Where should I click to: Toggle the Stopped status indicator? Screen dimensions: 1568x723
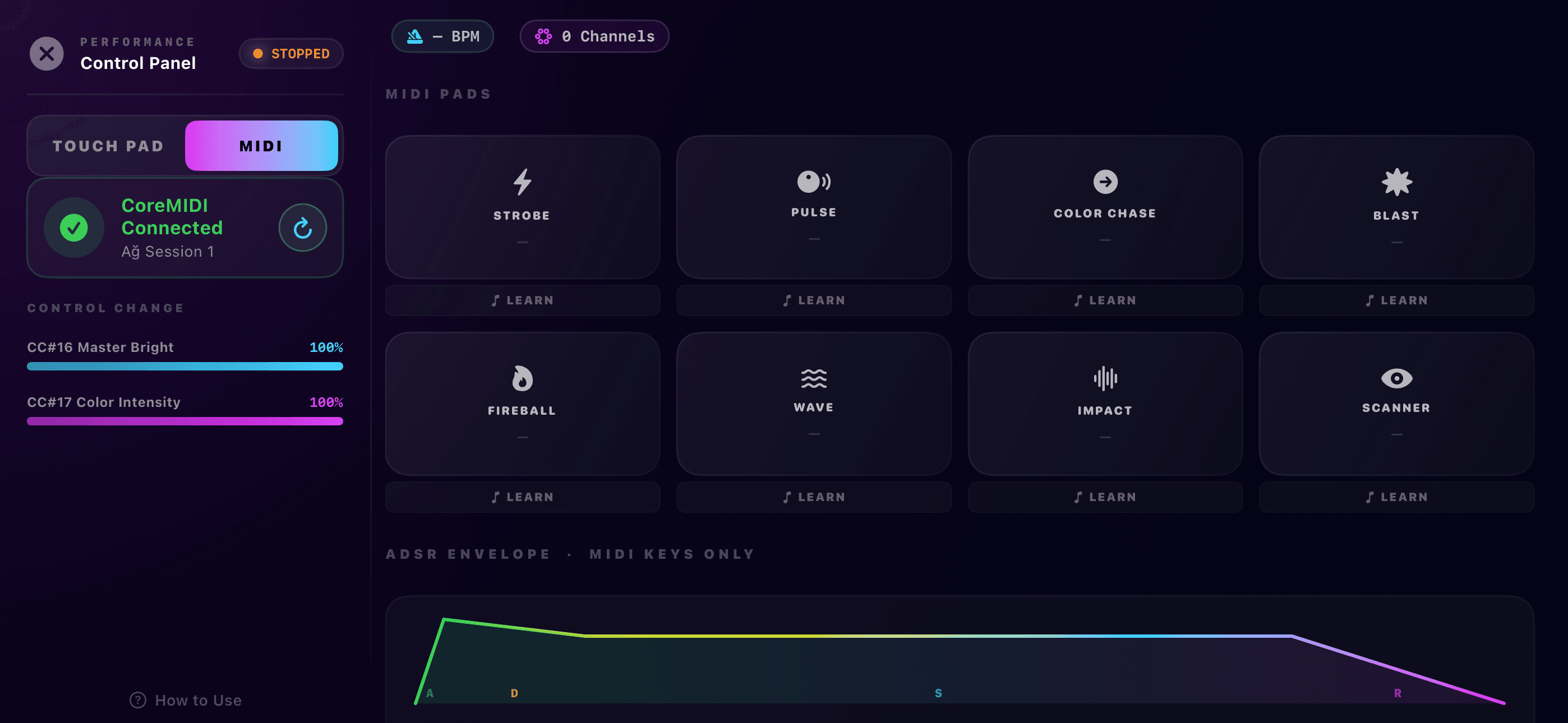[291, 53]
